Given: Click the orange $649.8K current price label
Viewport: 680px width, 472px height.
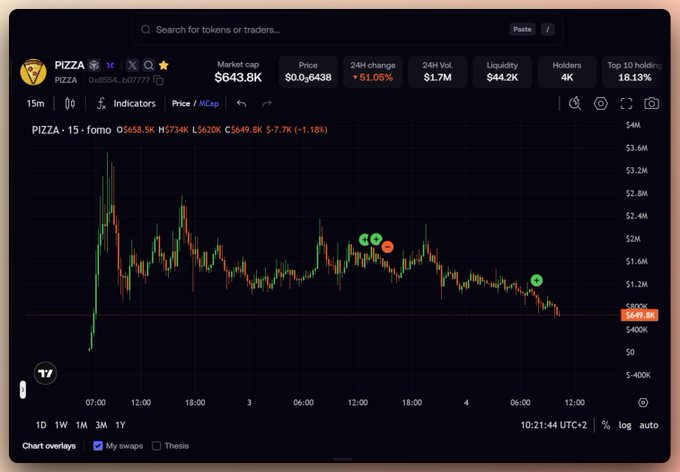Looking at the screenshot, I should [640, 315].
